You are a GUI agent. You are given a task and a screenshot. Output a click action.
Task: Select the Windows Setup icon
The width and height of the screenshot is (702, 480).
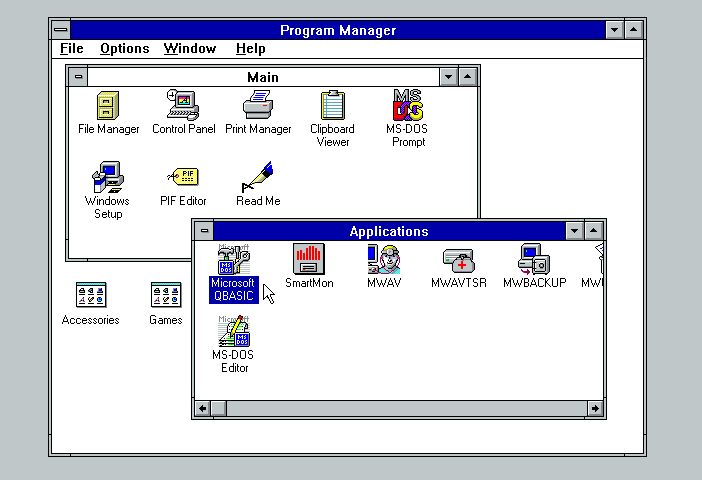pos(108,177)
